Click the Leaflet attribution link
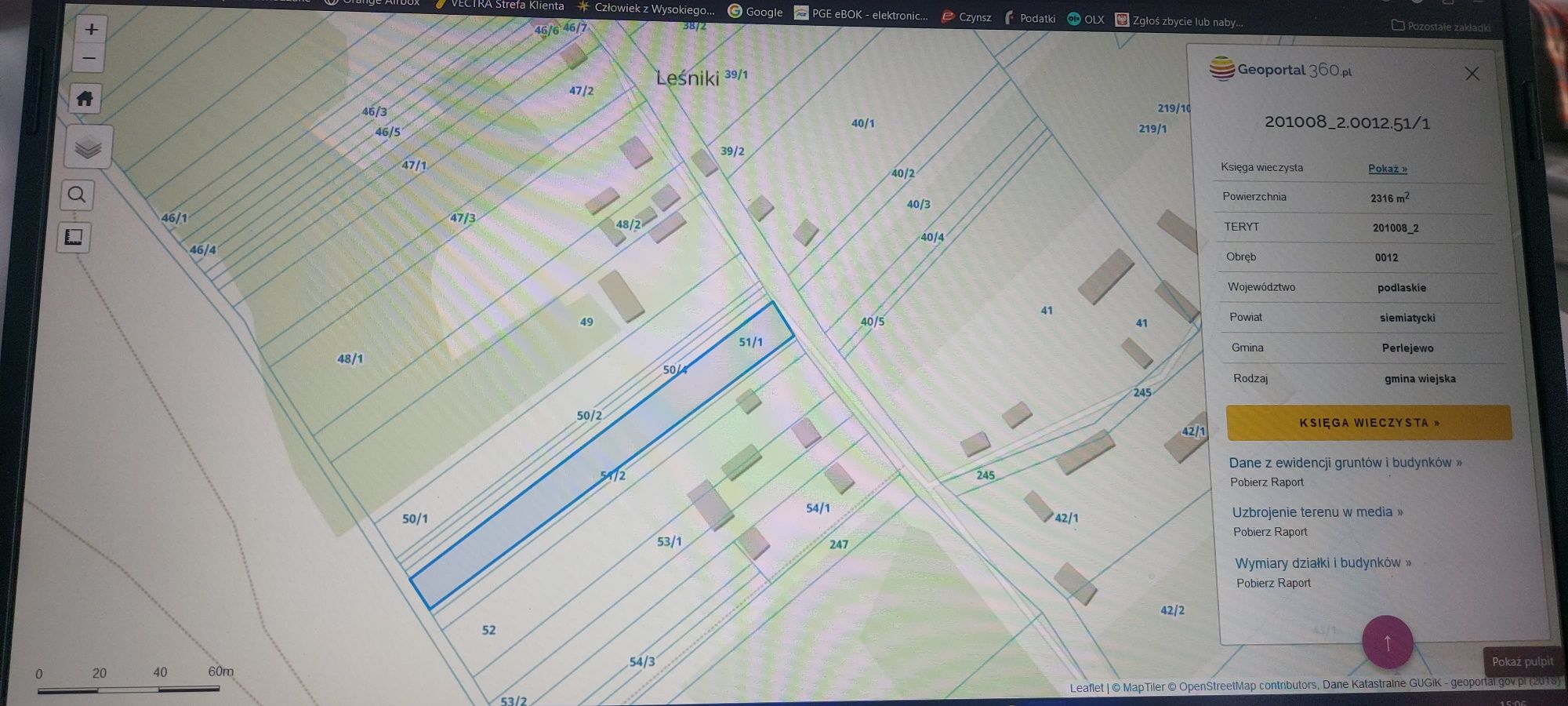 click(x=1086, y=688)
